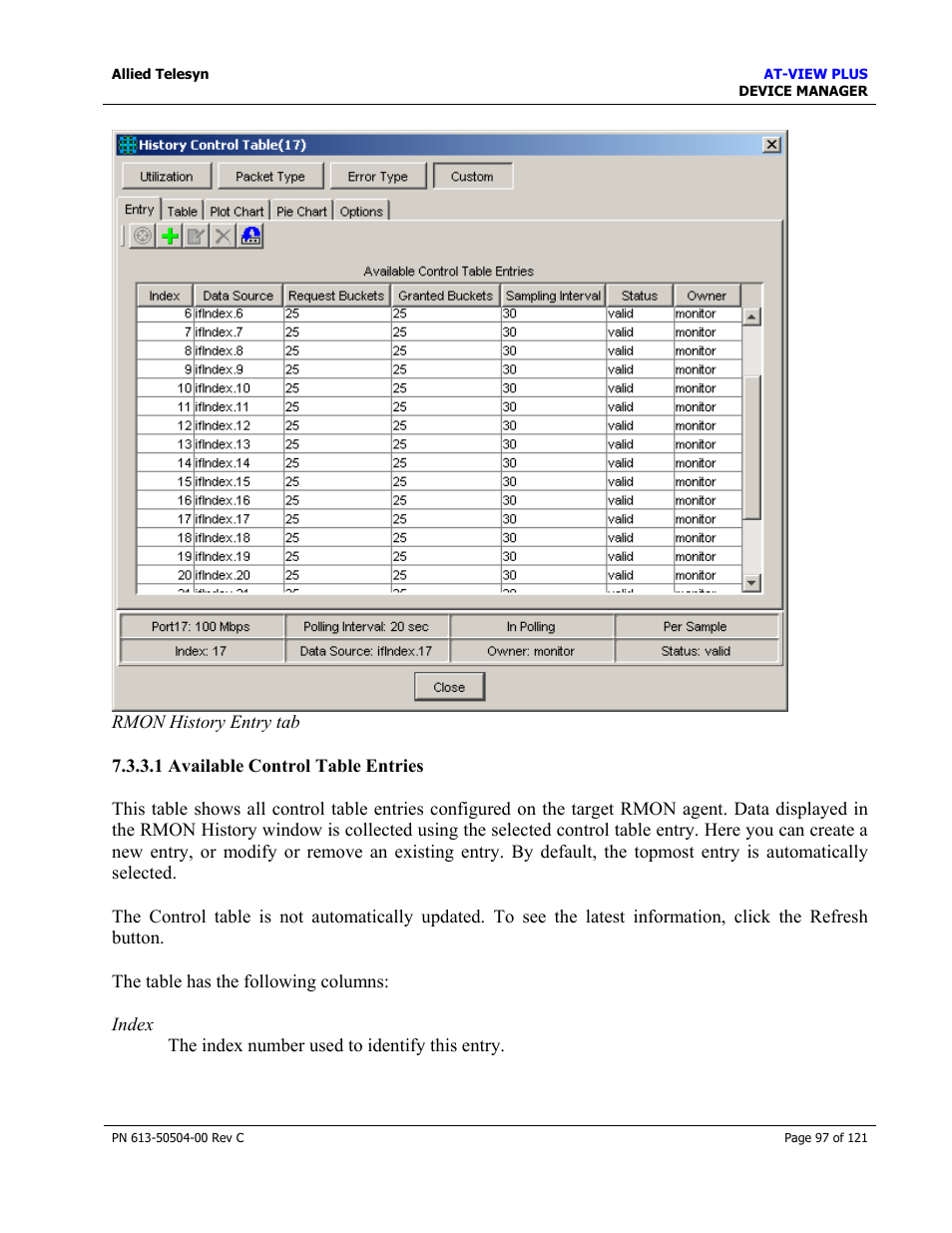Click the In Polling status field

pos(531,627)
